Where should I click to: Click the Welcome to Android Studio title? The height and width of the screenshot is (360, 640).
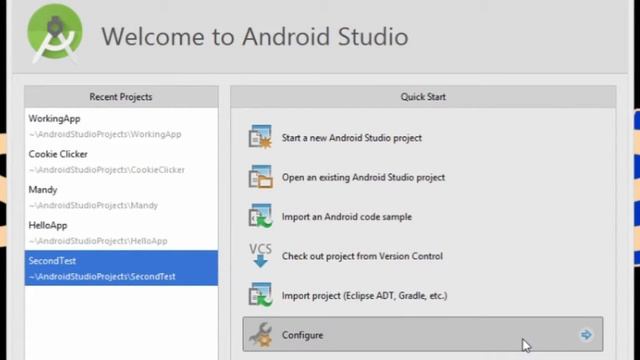click(255, 36)
